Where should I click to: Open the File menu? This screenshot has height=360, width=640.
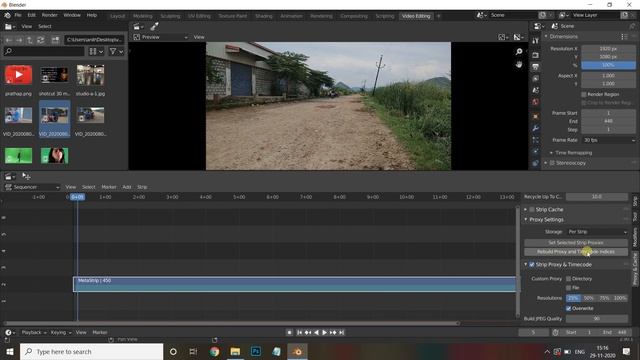(x=18, y=15)
